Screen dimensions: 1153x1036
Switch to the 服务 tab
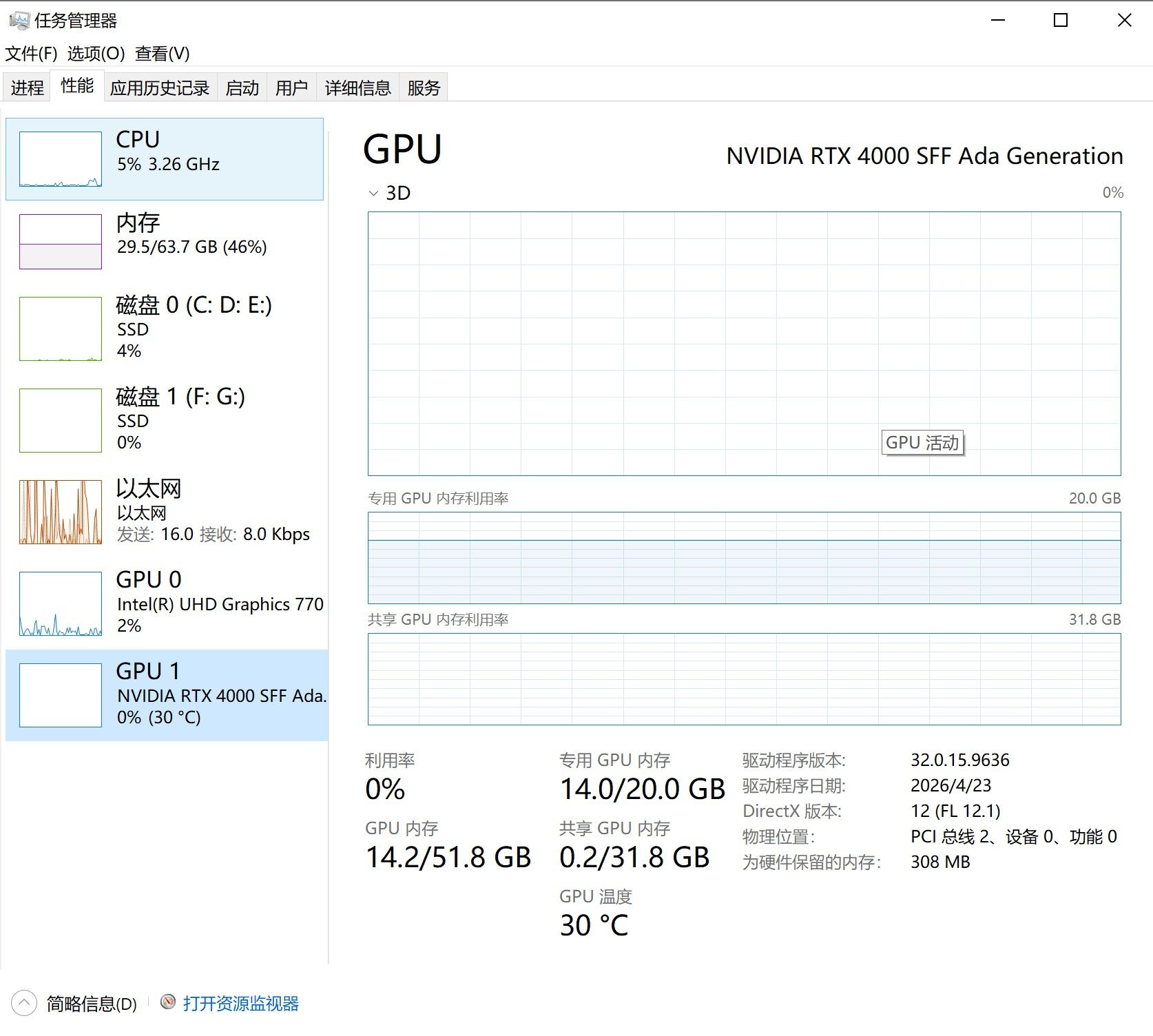click(424, 87)
